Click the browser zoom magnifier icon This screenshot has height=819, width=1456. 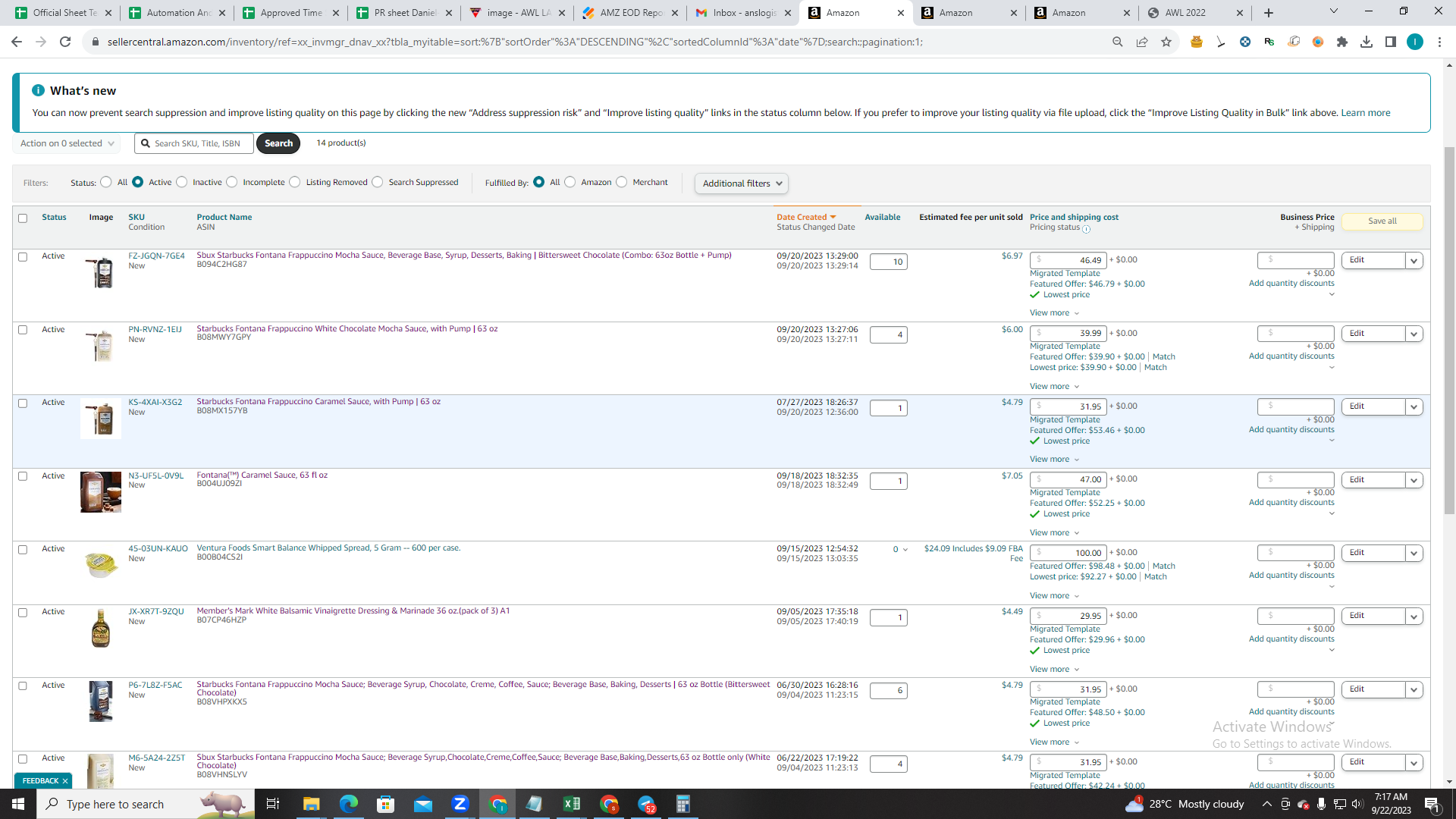1118,42
